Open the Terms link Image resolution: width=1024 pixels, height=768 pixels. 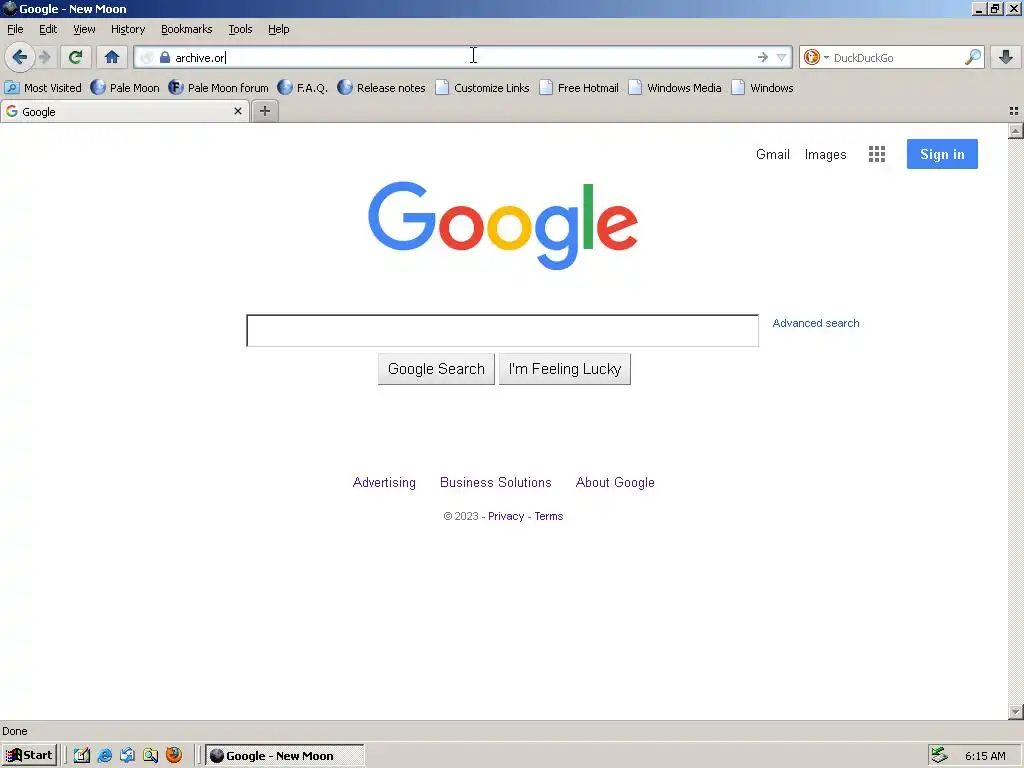point(549,517)
